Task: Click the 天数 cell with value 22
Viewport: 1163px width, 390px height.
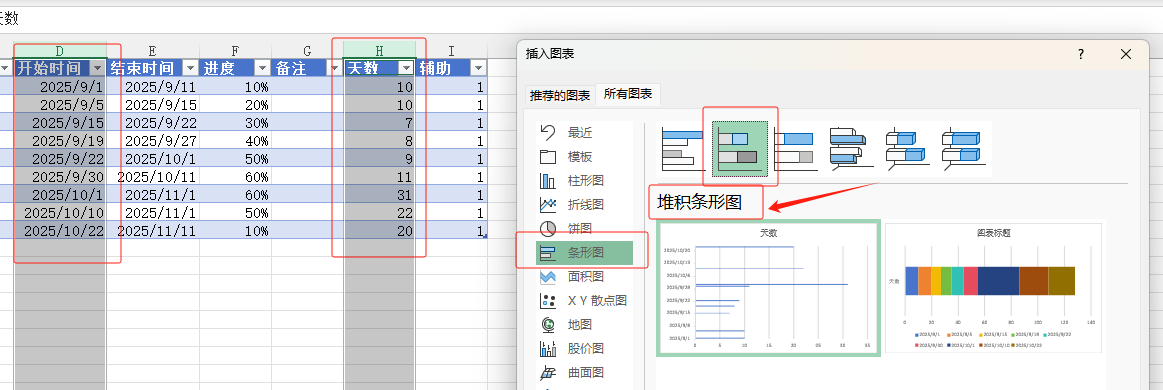Action: (379, 212)
